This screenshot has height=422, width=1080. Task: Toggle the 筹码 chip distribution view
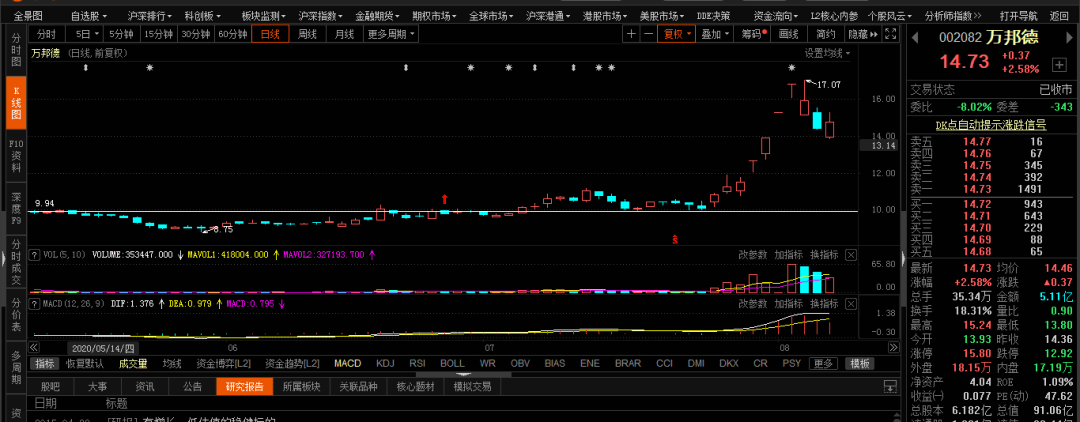752,34
